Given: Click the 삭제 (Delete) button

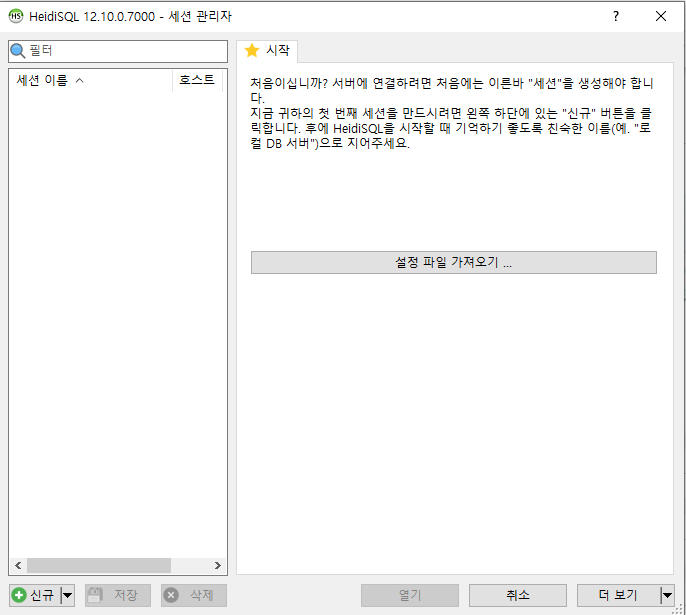Looking at the screenshot, I should pyautogui.click(x=194, y=595).
